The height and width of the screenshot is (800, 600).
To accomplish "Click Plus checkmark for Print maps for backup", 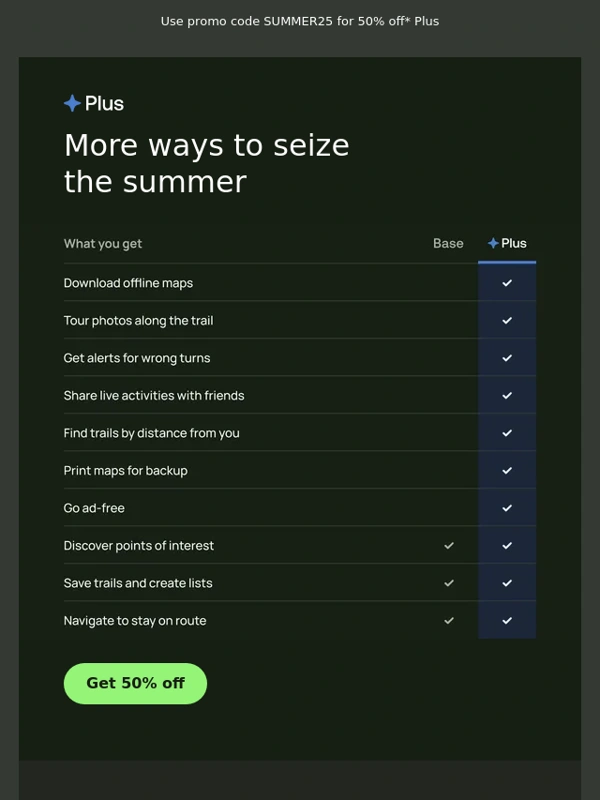I will point(507,470).
